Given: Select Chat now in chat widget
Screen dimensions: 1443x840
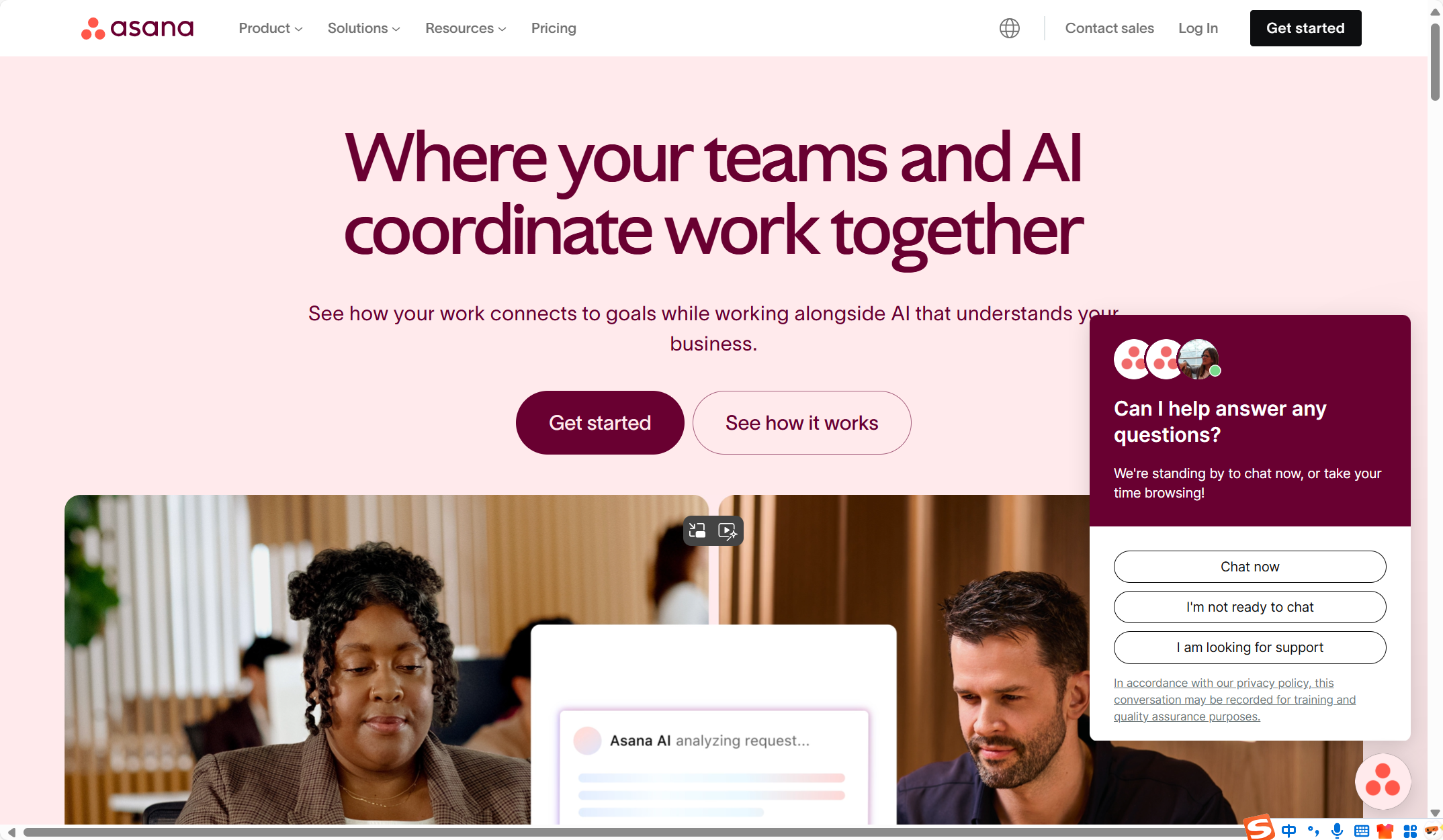Looking at the screenshot, I should click(1250, 567).
